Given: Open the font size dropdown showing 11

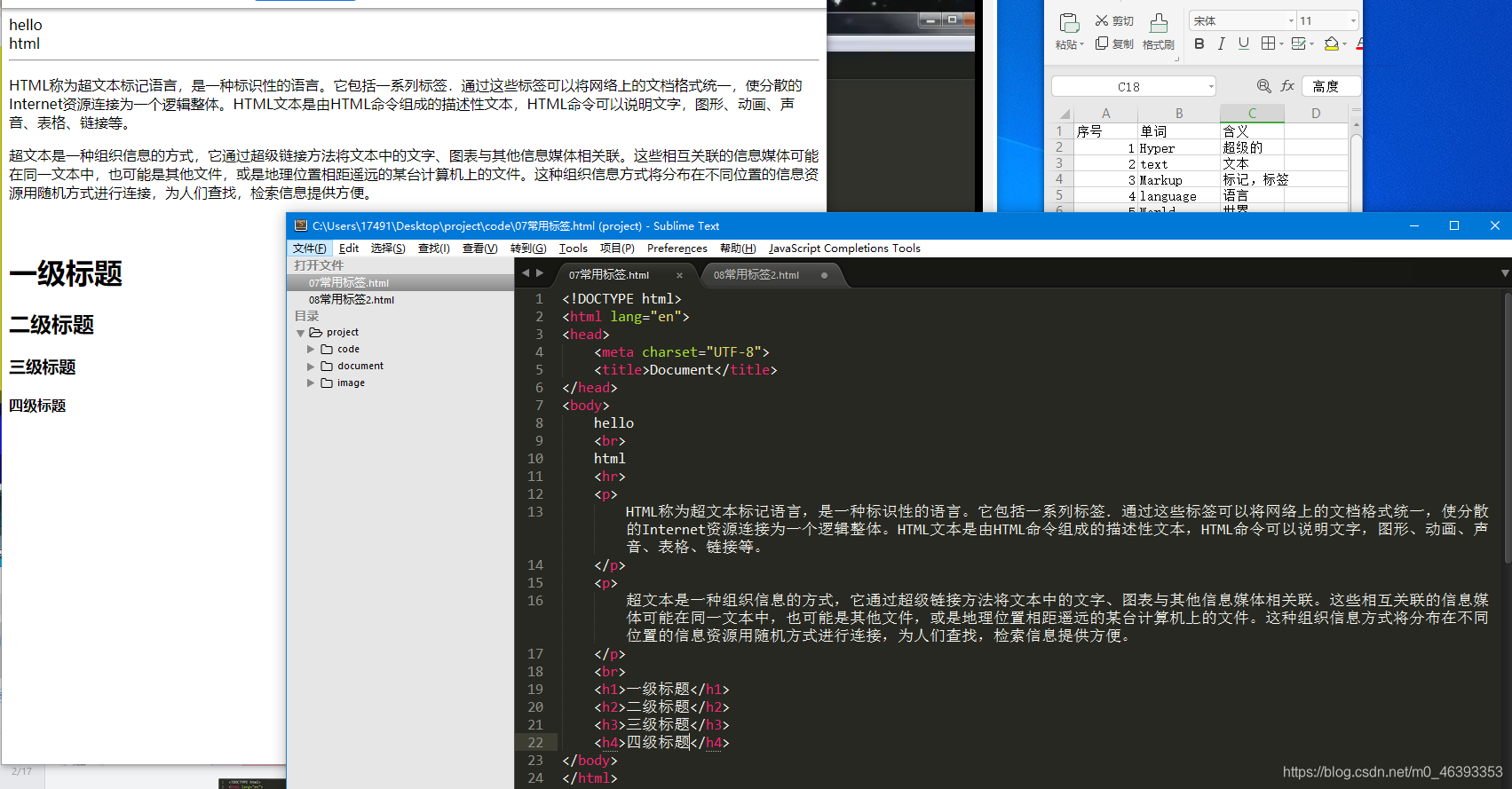Looking at the screenshot, I should pyautogui.click(x=1353, y=20).
